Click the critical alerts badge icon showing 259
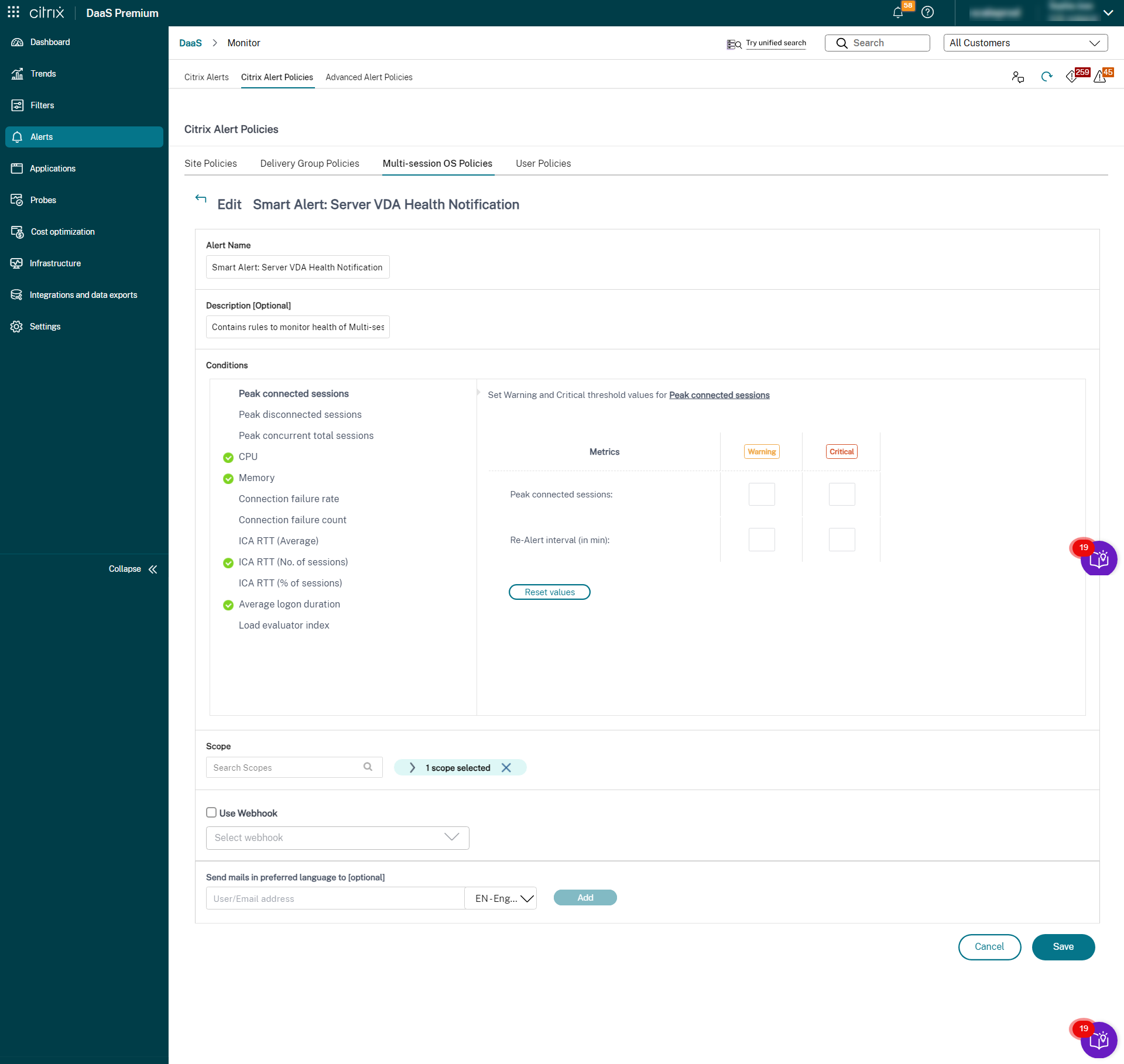Screen dimensions: 1124x1064 pos(1073,77)
